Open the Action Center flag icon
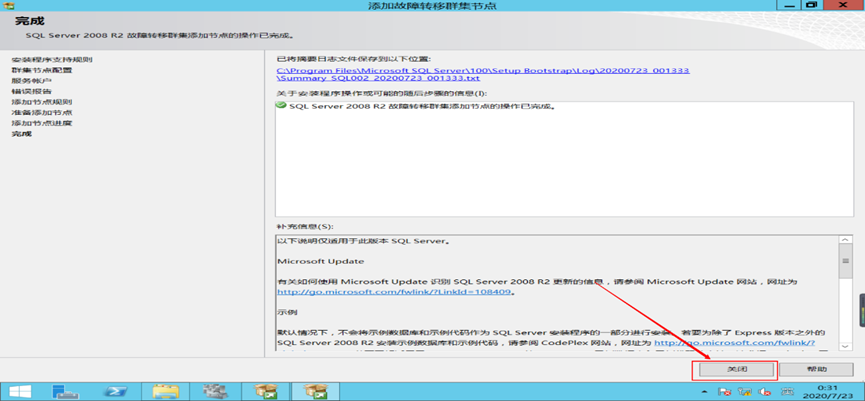Viewport: 865px width, 401px height. tap(725, 392)
